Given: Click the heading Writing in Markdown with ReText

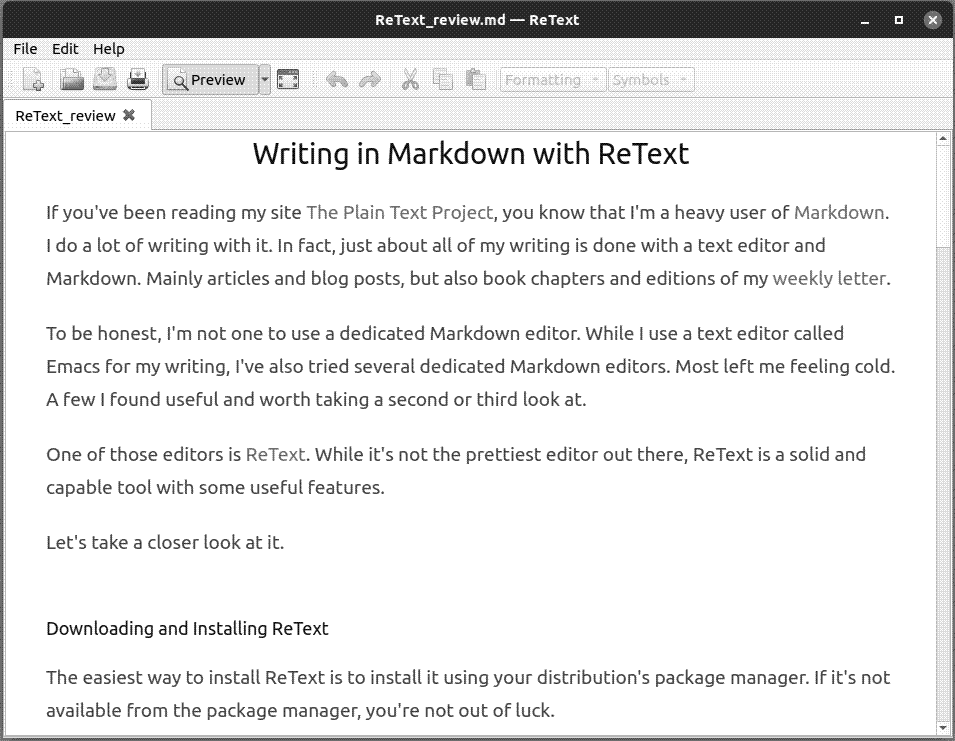Looking at the screenshot, I should 471,154.
